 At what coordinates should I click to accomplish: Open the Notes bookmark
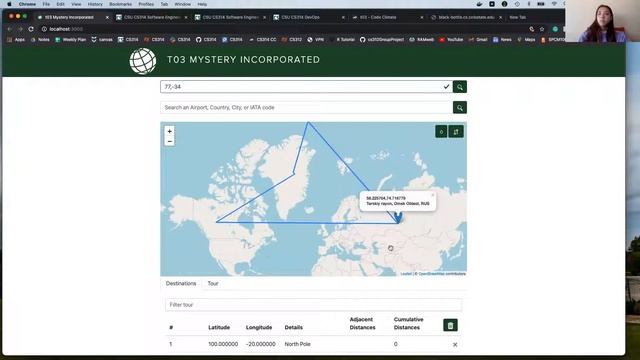click(x=40, y=40)
